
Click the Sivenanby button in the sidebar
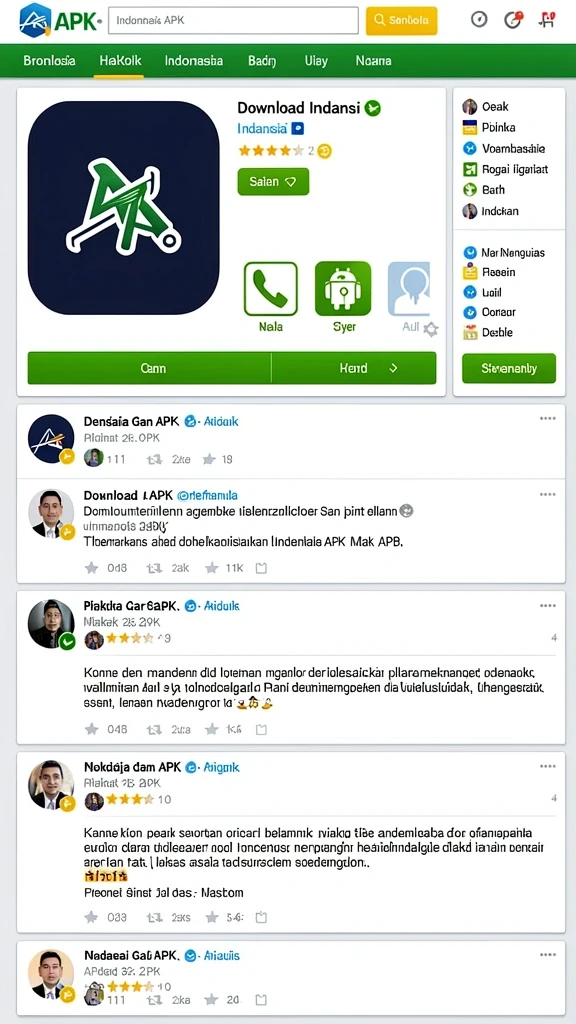pyautogui.click(x=509, y=368)
